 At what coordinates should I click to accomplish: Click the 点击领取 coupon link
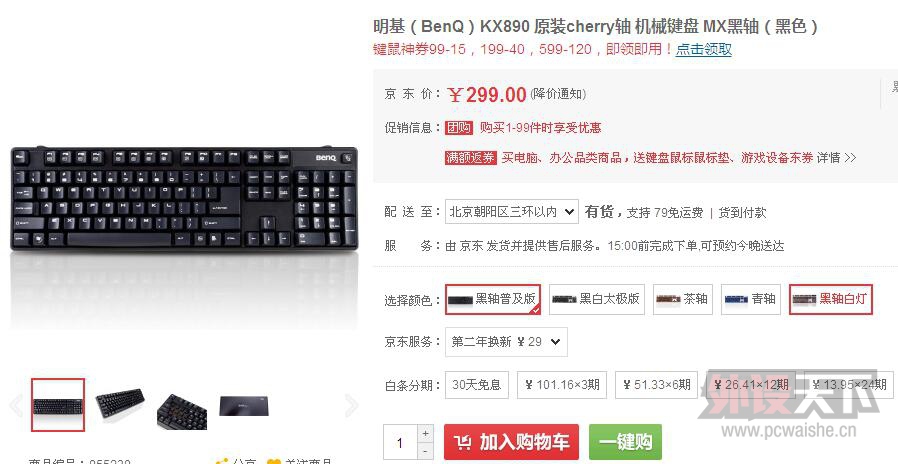[703, 49]
